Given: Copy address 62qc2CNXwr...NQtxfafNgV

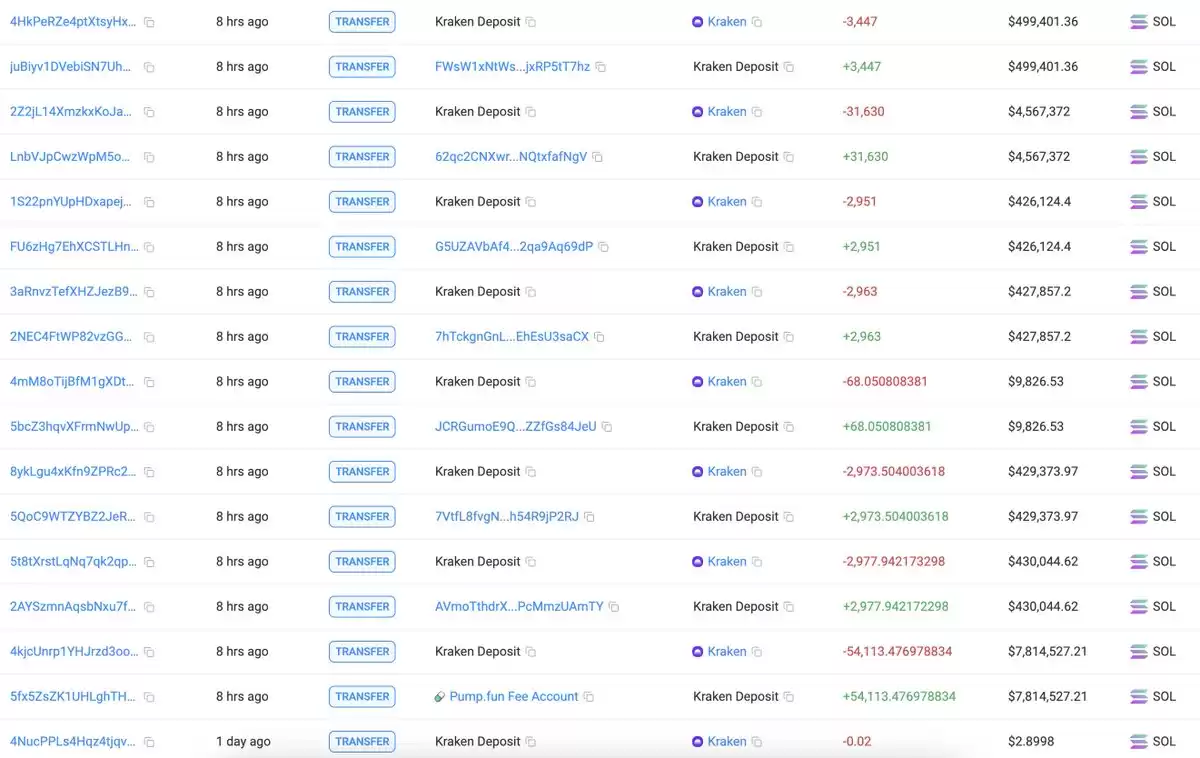Looking at the screenshot, I should click(x=597, y=157).
